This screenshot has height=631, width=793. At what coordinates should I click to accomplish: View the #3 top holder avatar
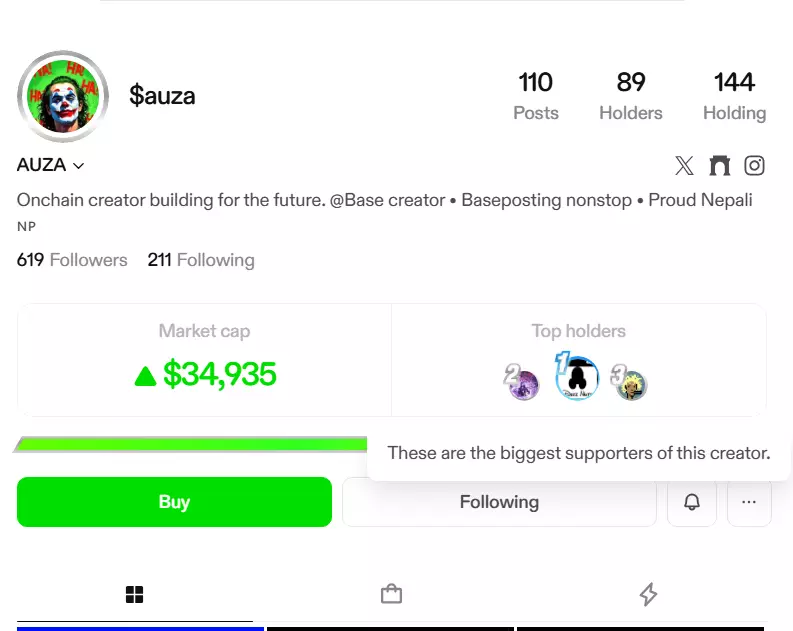(x=630, y=384)
